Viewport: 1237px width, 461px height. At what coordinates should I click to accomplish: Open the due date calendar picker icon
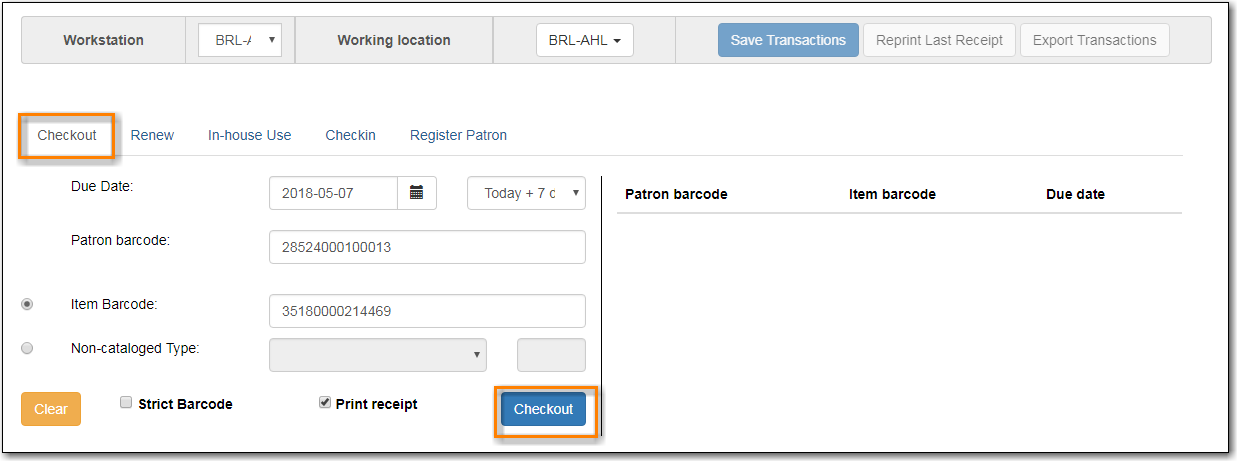tap(416, 193)
